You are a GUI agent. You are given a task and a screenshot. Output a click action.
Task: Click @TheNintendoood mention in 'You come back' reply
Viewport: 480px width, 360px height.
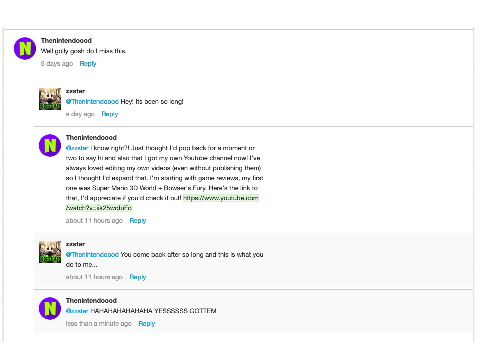click(x=92, y=254)
